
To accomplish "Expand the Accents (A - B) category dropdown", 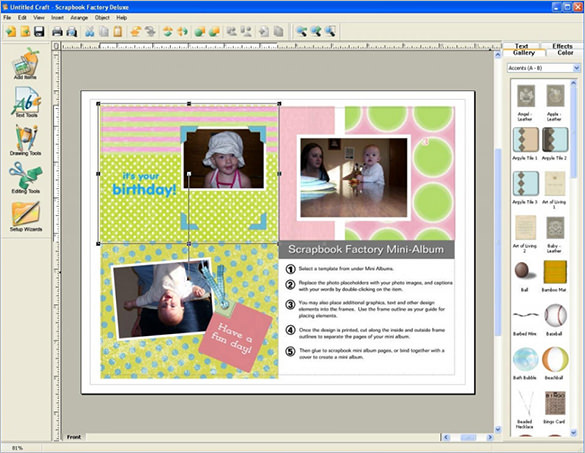I will [576, 68].
